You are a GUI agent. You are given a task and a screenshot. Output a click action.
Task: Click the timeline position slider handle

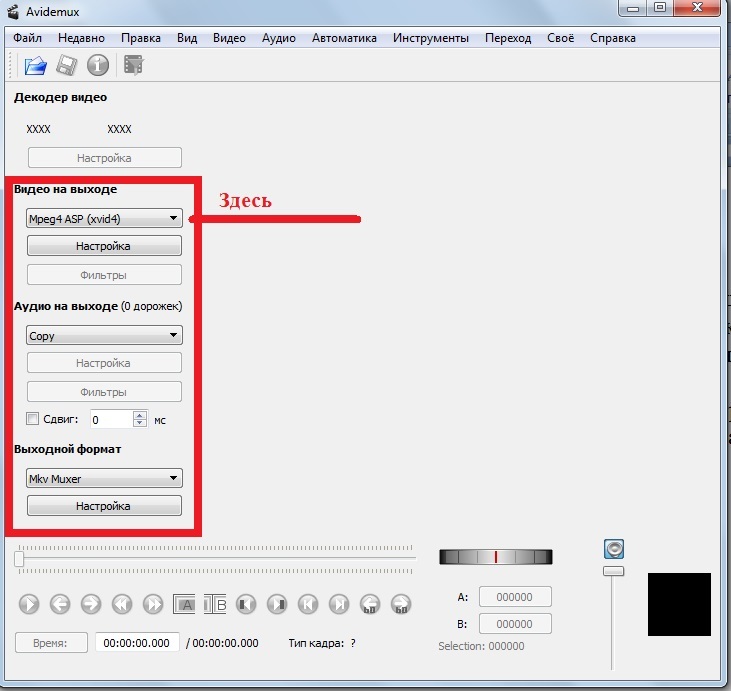click(19, 559)
